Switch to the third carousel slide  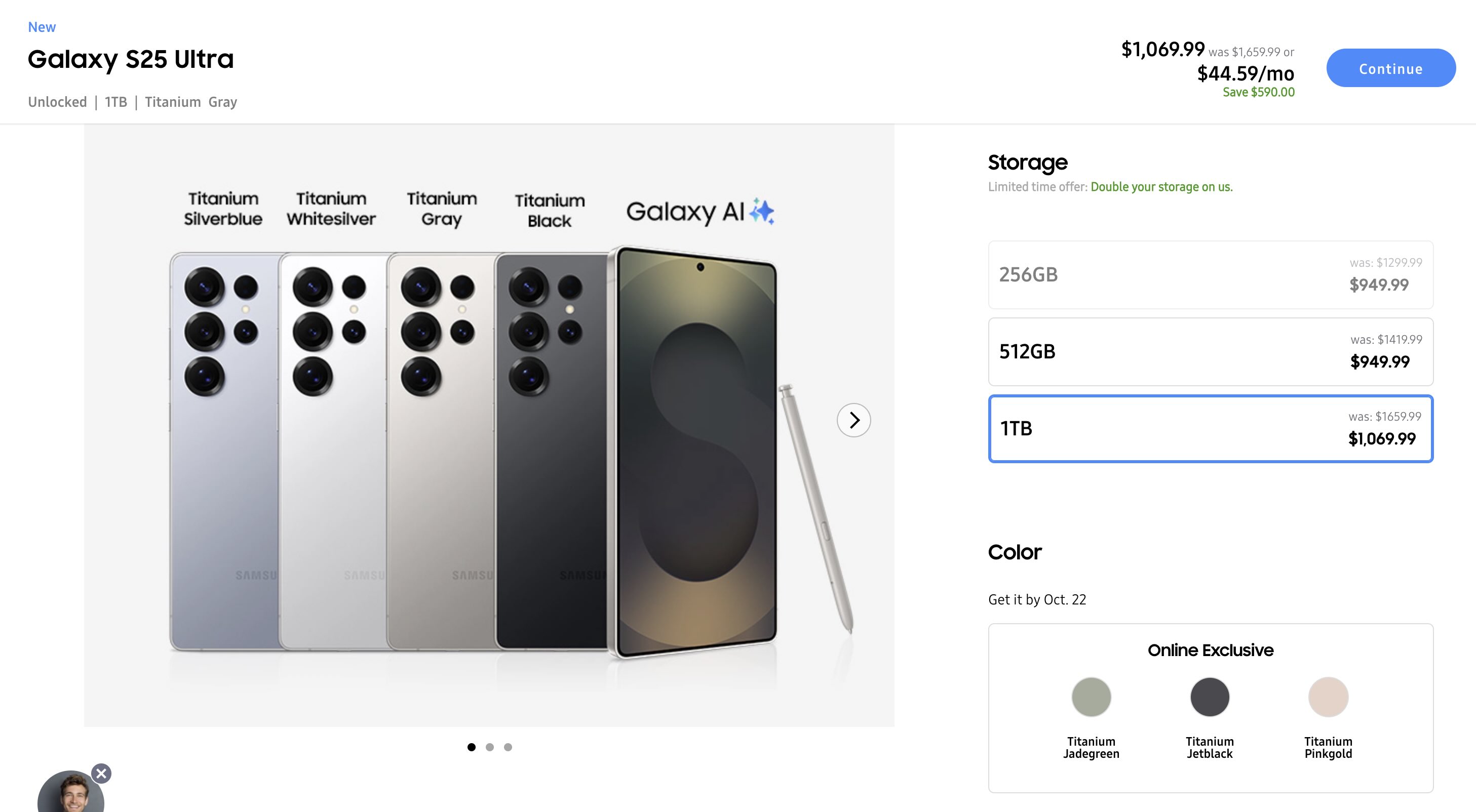[507, 747]
